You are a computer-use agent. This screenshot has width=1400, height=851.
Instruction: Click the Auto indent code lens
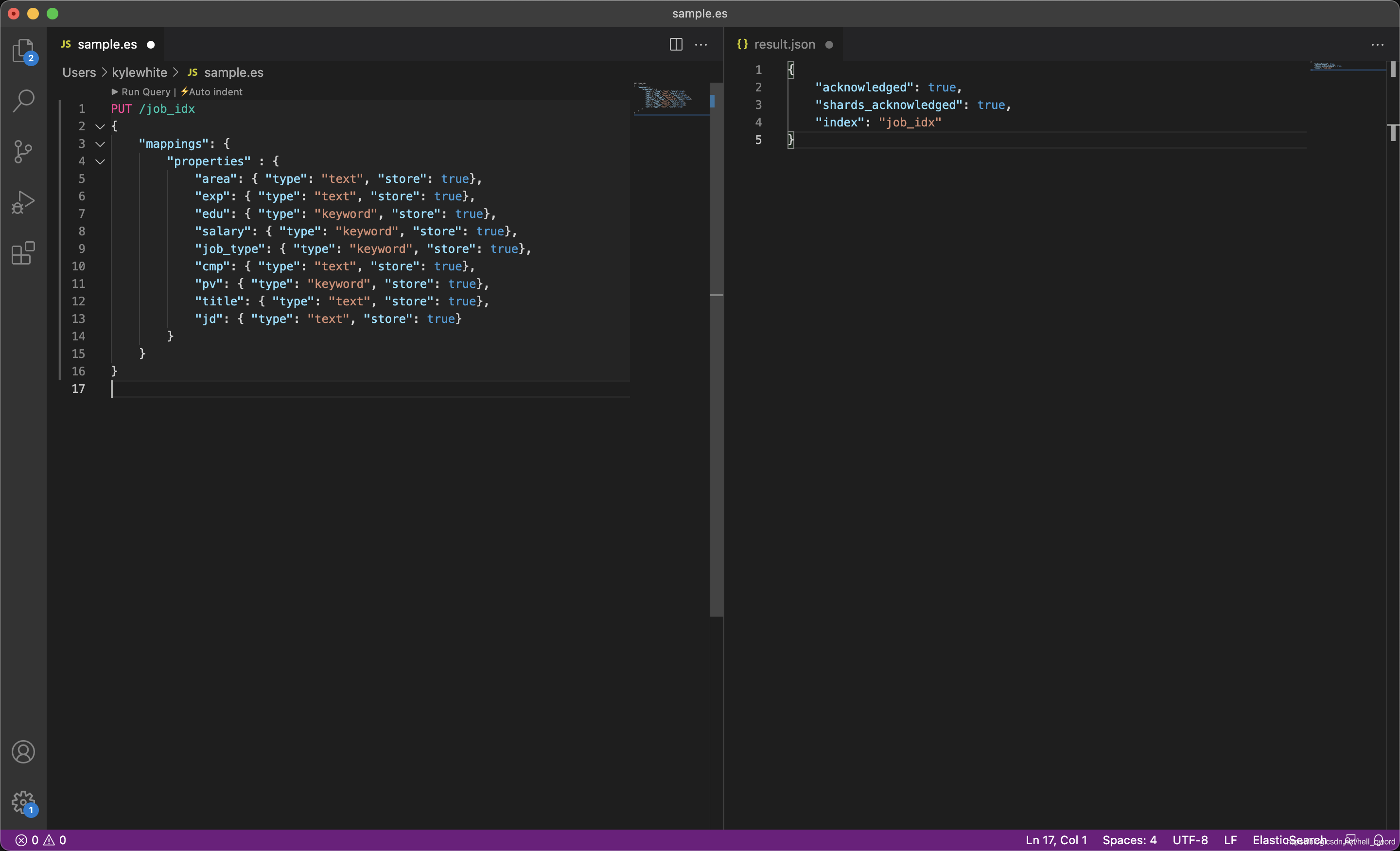pos(214,91)
